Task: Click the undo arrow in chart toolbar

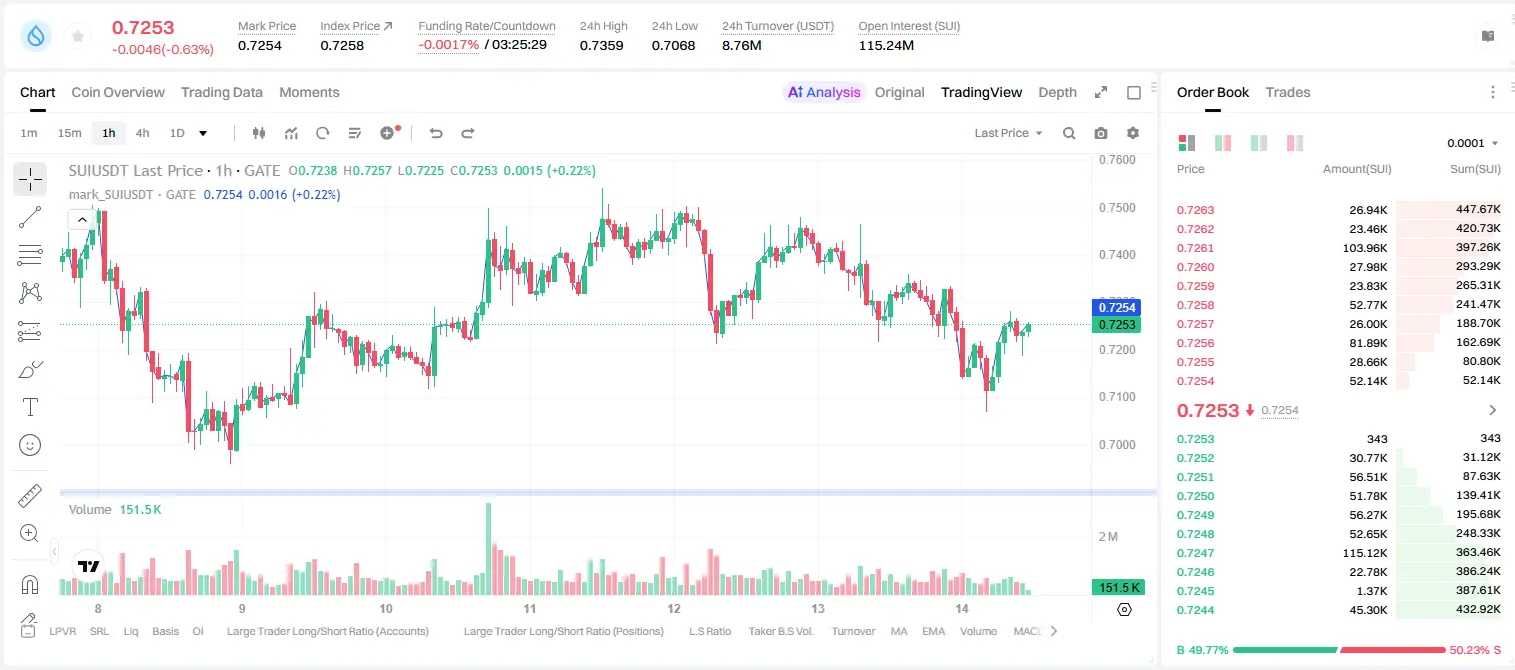Action: pyautogui.click(x=435, y=133)
